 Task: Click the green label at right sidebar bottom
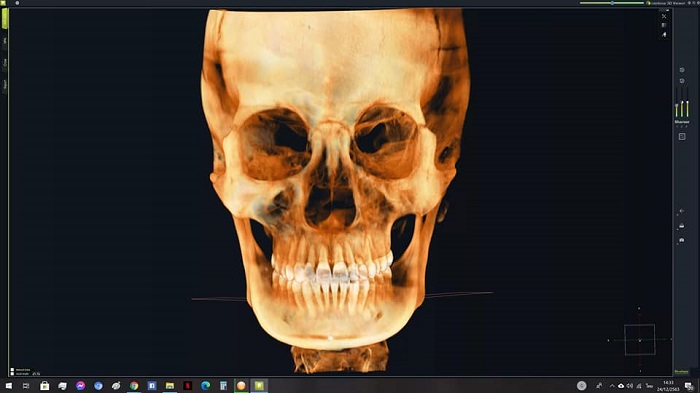pos(681,372)
